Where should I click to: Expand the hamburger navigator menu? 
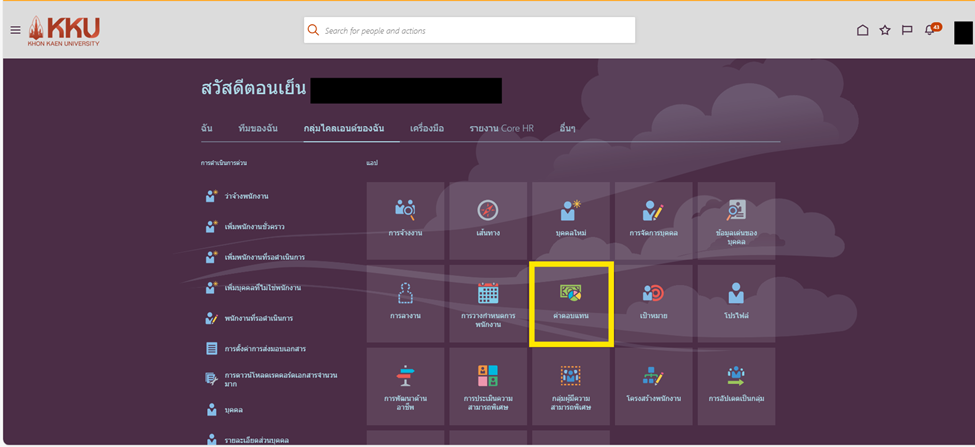[x=15, y=30]
